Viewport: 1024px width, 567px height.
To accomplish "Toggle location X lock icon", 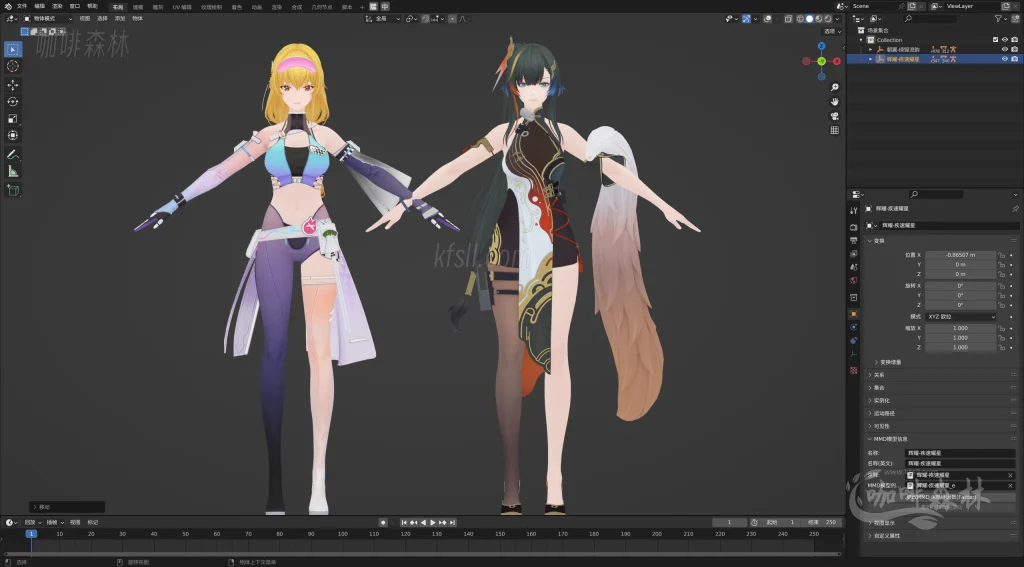I will pyautogui.click(x=1001, y=255).
